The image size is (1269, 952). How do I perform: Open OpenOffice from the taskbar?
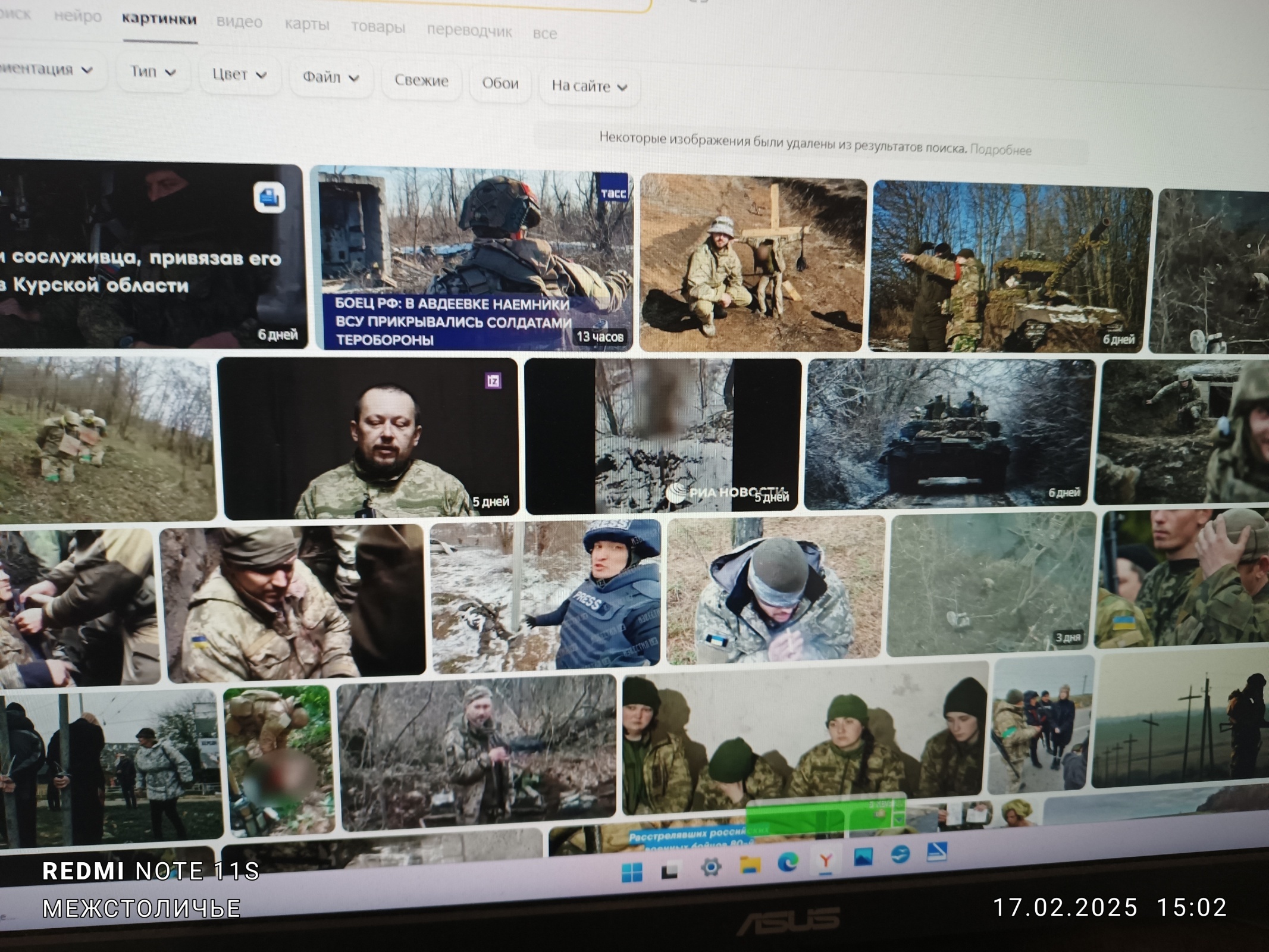(900, 856)
